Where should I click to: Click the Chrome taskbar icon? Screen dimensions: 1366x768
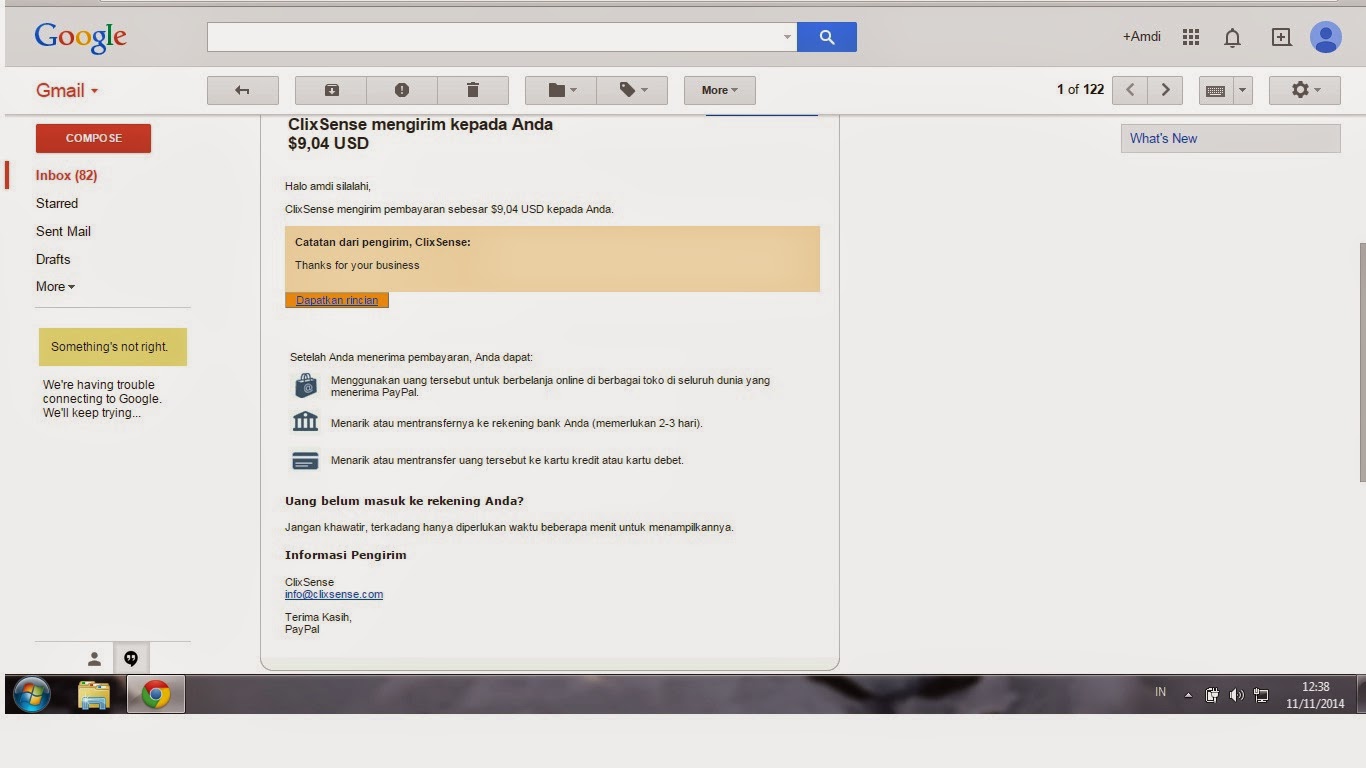[x=156, y=694]
